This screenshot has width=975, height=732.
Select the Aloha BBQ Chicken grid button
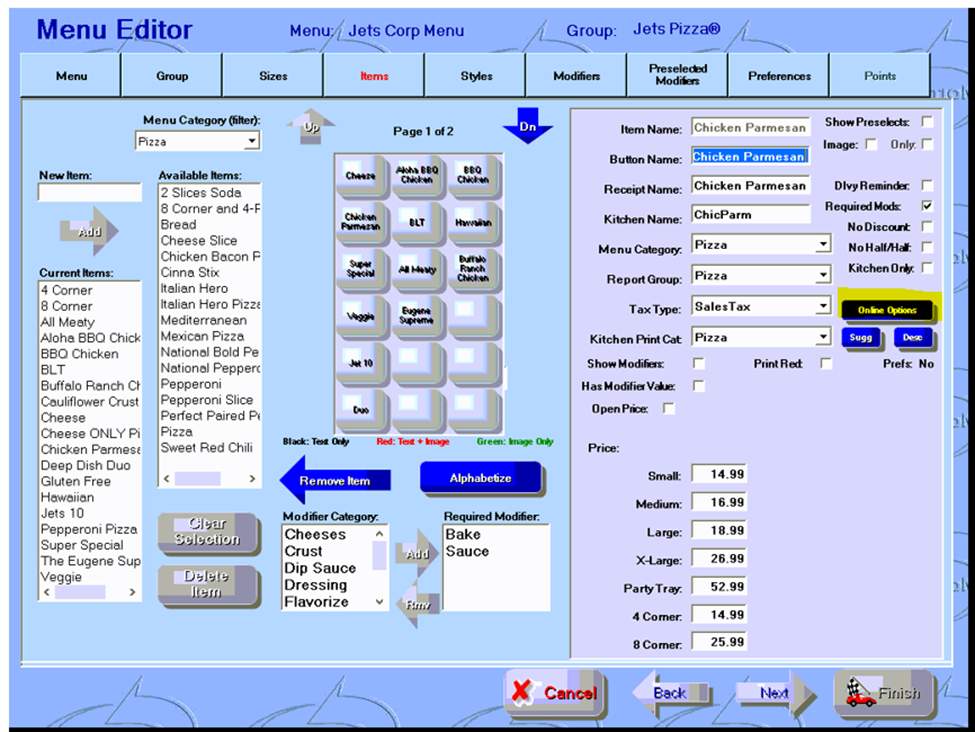(416, 175)
